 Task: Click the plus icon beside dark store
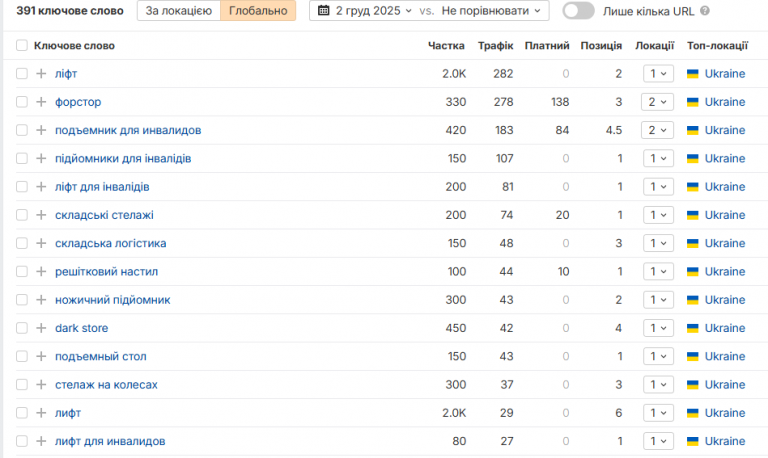coord(41,328)
